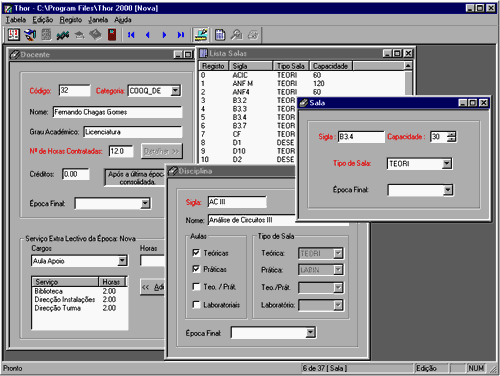Image resolution: width=500 pixels, height=376 pixels.
Task: Click the Capacidade column header
Action: point(330,66)
